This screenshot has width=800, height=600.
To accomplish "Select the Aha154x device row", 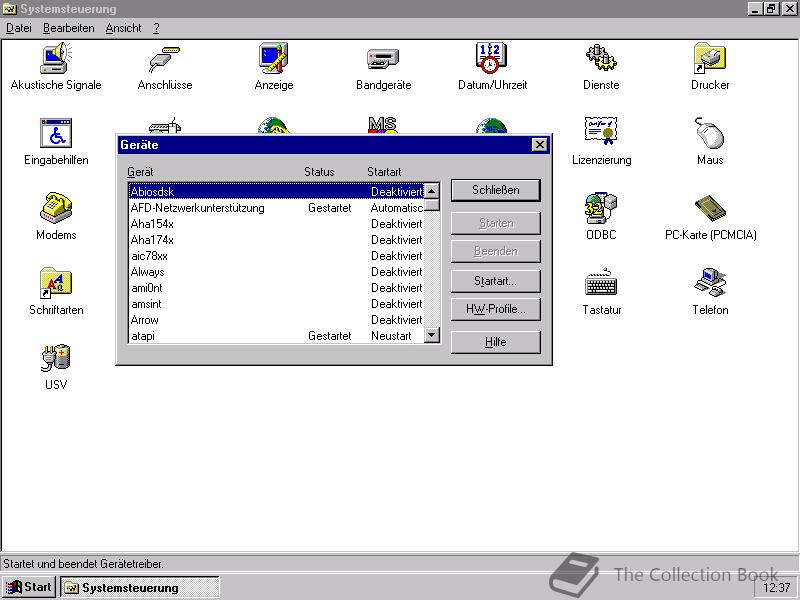I will click(x=276, y=223).
